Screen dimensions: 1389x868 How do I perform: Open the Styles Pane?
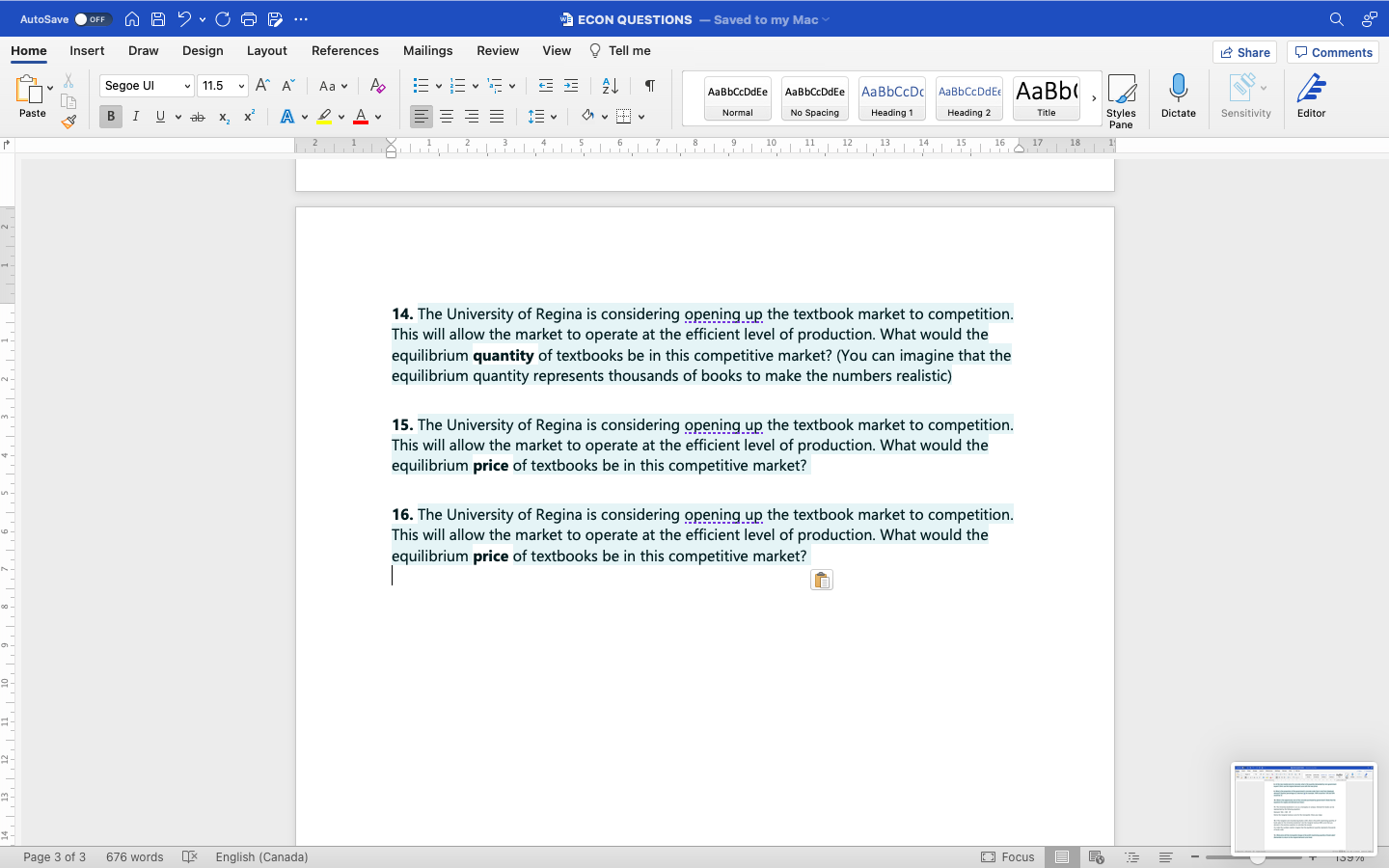pos(1122,100)
